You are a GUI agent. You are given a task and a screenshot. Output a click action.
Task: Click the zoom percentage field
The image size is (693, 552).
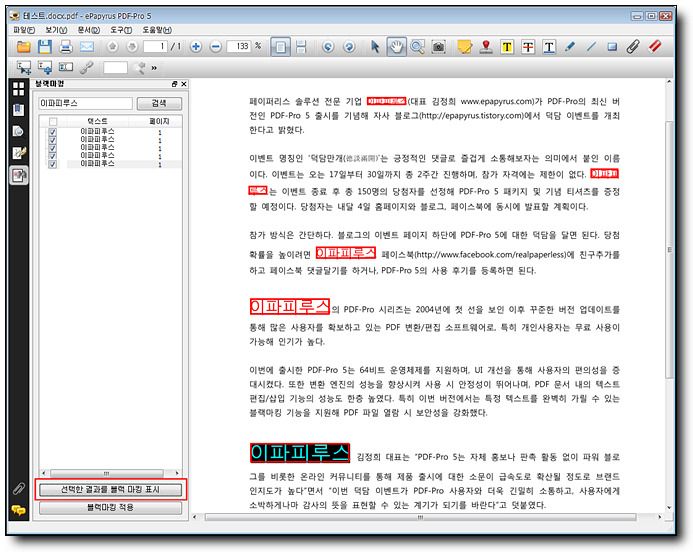[x=239, y=46]
